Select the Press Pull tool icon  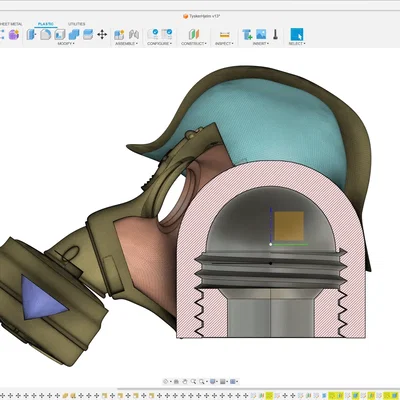click(31, 34)
